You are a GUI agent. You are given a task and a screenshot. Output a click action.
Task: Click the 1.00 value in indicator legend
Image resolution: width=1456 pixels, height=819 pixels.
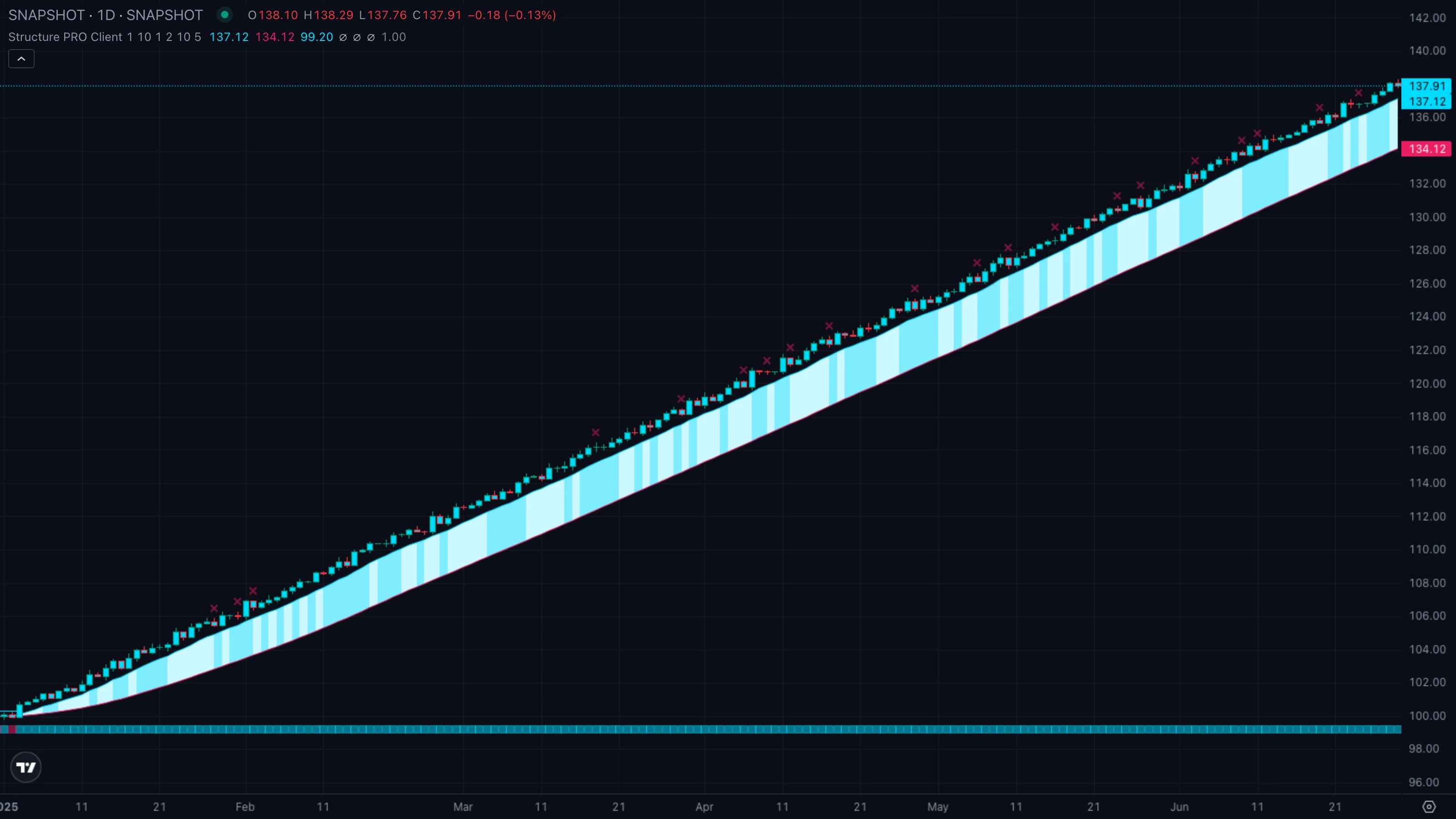(x=394, y=37)
